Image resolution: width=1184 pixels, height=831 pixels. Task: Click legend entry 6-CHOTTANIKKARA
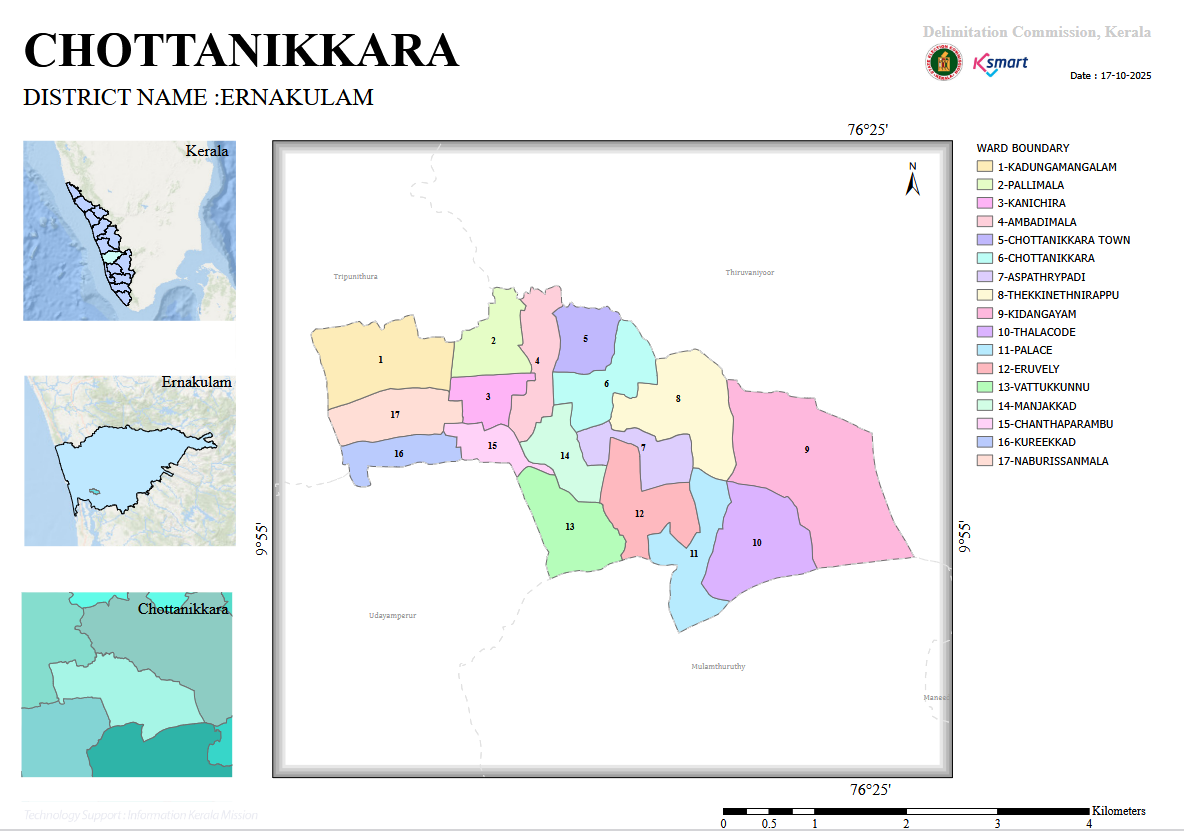point(1046,258)
